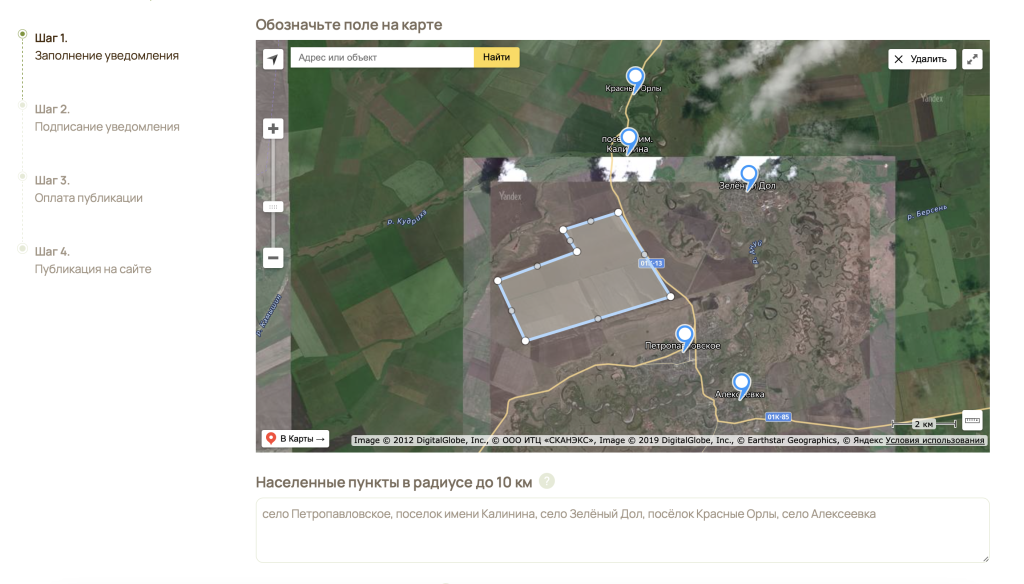Click the 01K-13 road label on the map

pyautogui.click(x=651, y=263)
